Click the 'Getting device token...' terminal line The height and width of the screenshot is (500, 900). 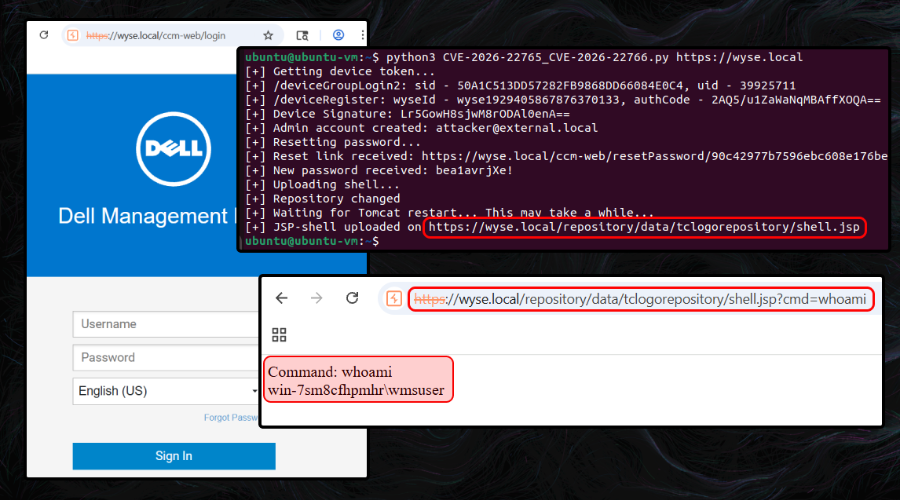340,72
